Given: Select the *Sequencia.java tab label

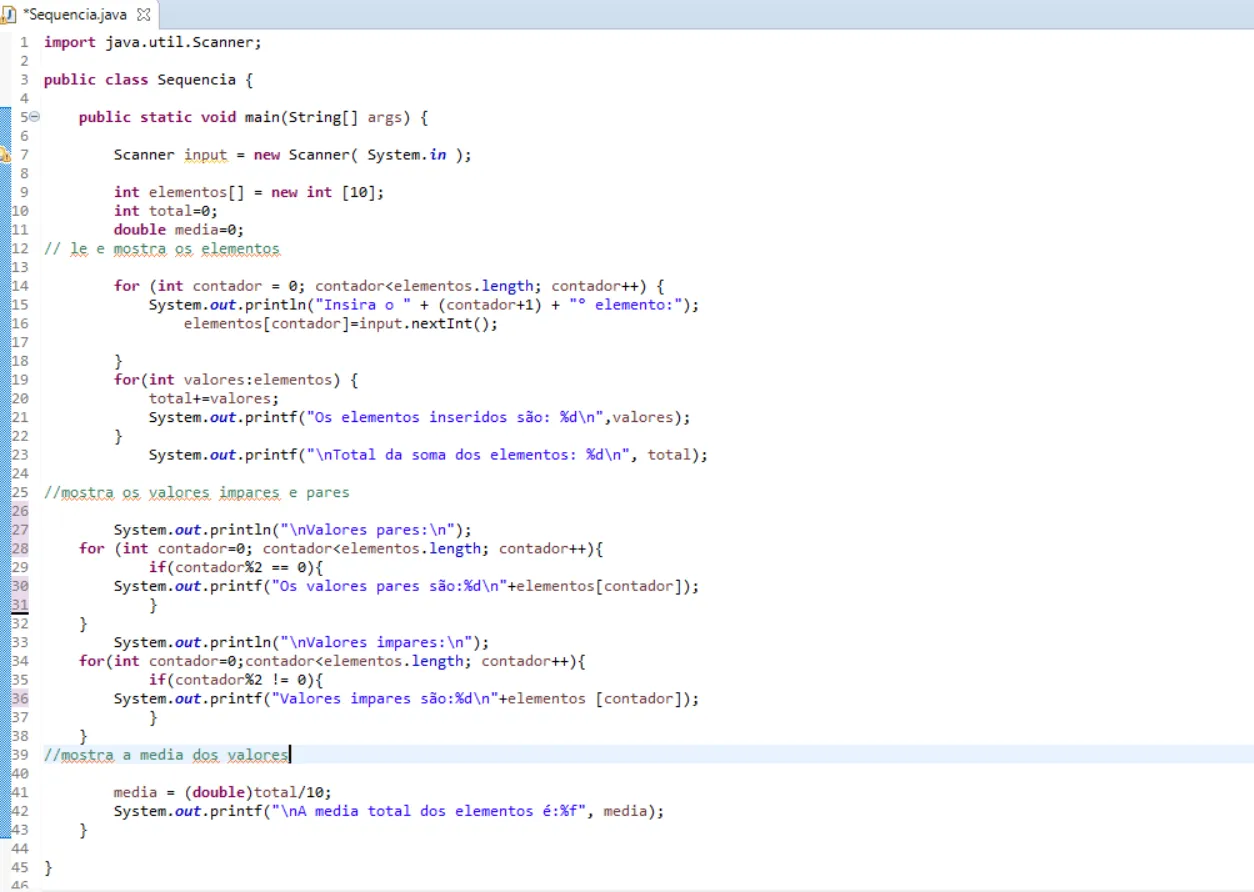Looking at the screenshot, I should pyautogui.click(x=75, y=15).
